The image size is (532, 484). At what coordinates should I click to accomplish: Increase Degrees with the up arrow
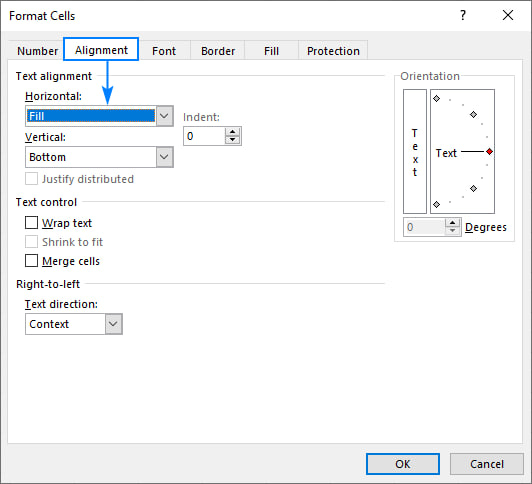coord(452,223)
